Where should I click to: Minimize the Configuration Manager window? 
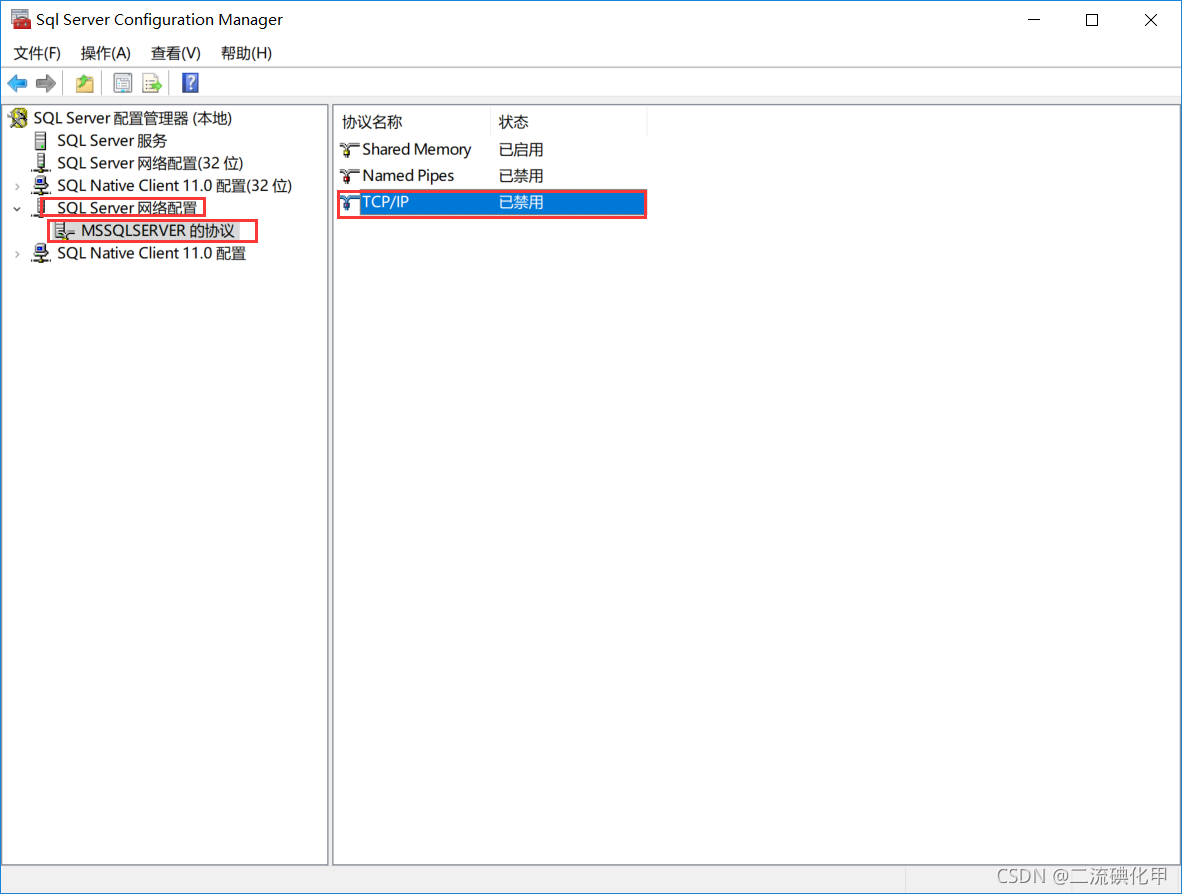pyautogui.click(x=1033, y=20)
